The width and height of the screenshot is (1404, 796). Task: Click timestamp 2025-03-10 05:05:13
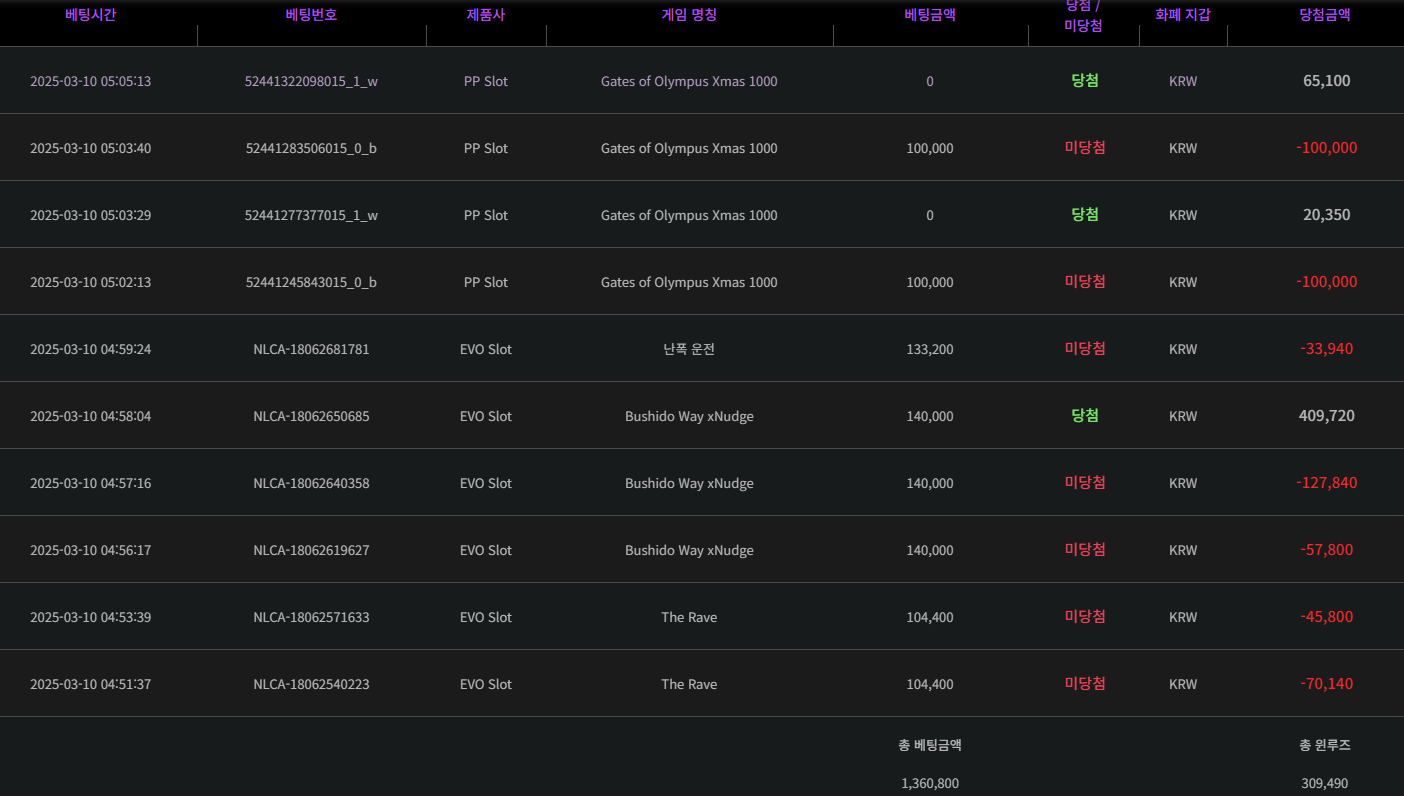point(90,81)
